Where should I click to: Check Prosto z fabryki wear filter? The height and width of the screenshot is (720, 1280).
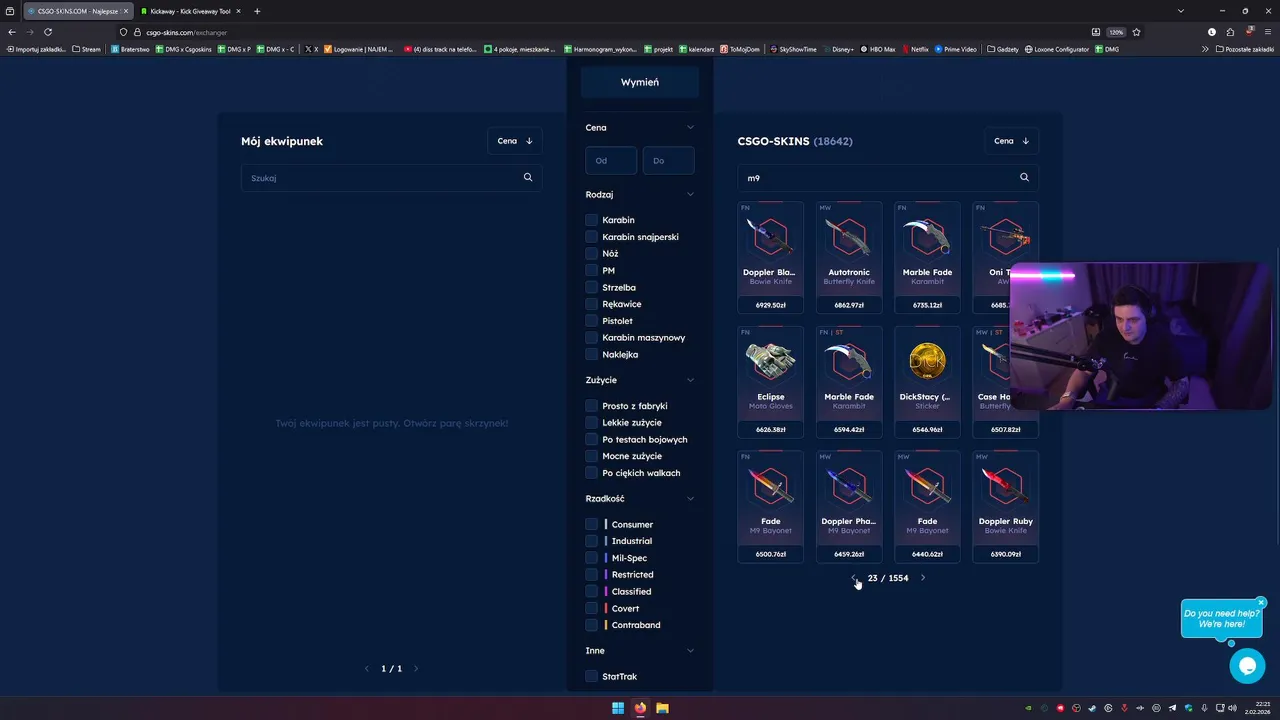click(592, 406)
